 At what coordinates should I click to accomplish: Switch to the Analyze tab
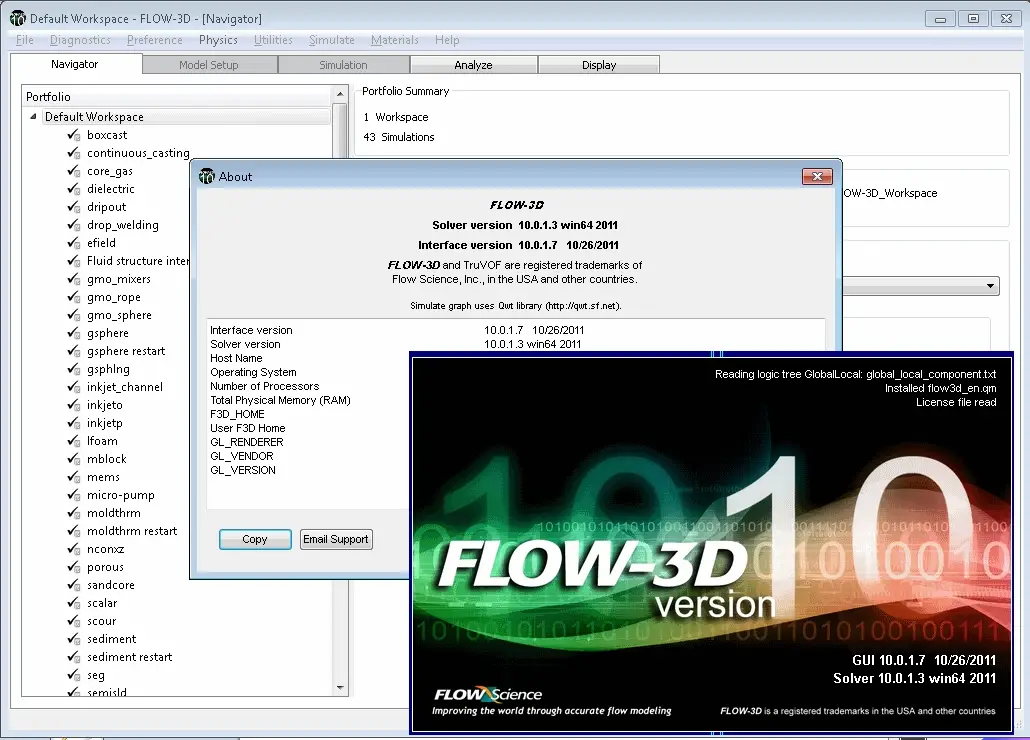[474, 65]
